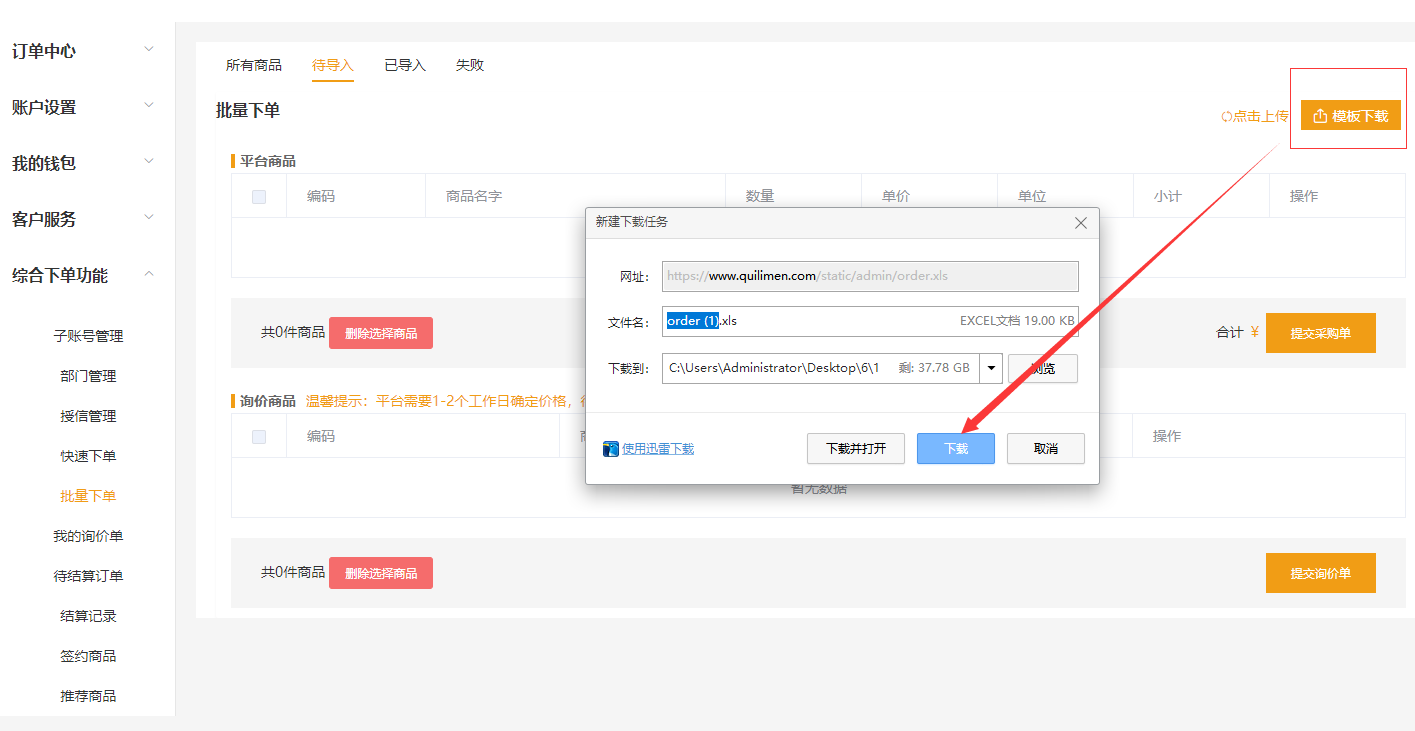Click the 模板下载 template download button

tap(1350, 116)
